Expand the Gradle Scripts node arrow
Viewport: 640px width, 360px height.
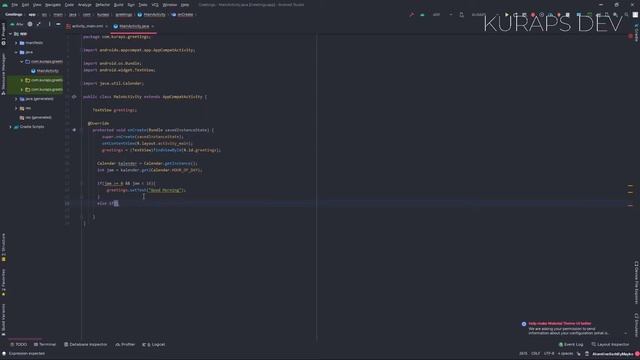point(11,127)
